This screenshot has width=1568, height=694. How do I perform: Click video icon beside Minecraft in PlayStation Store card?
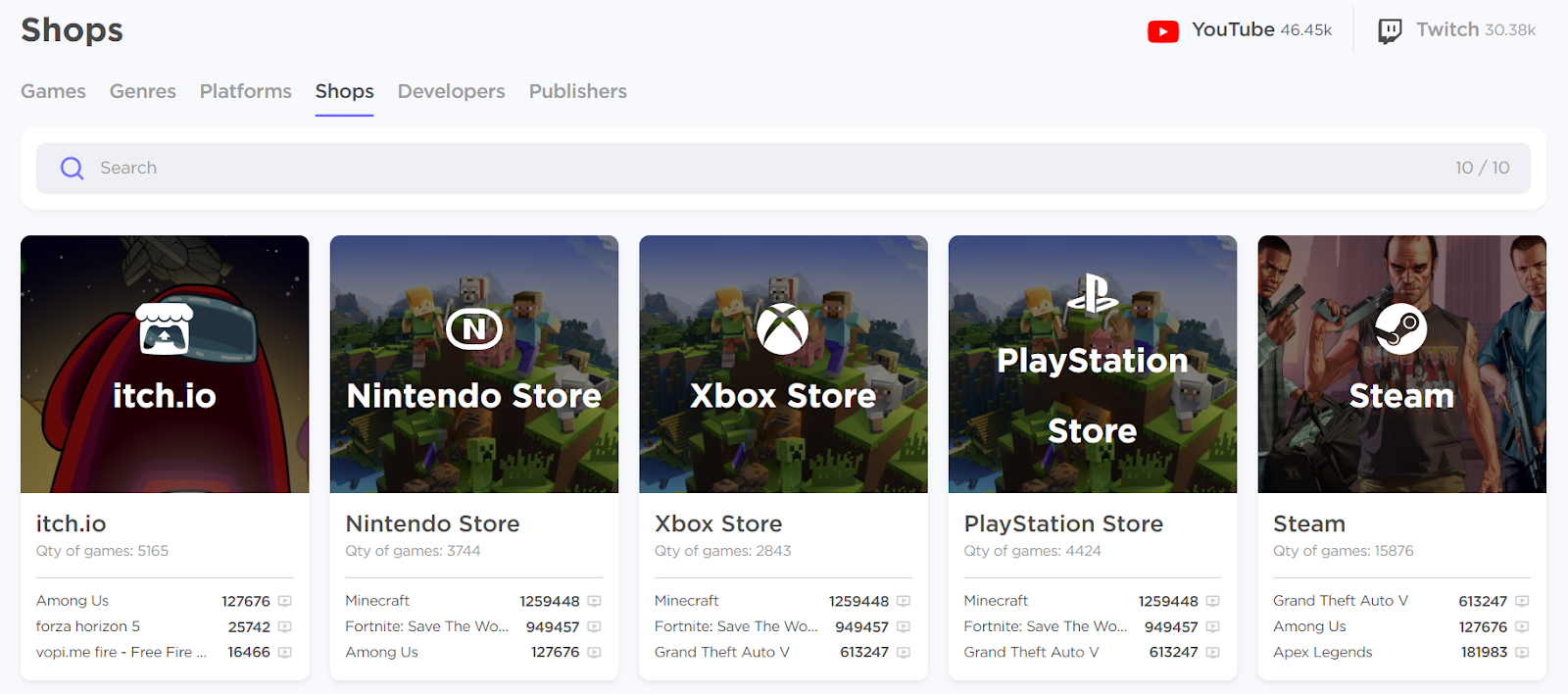click(1212, 601)
